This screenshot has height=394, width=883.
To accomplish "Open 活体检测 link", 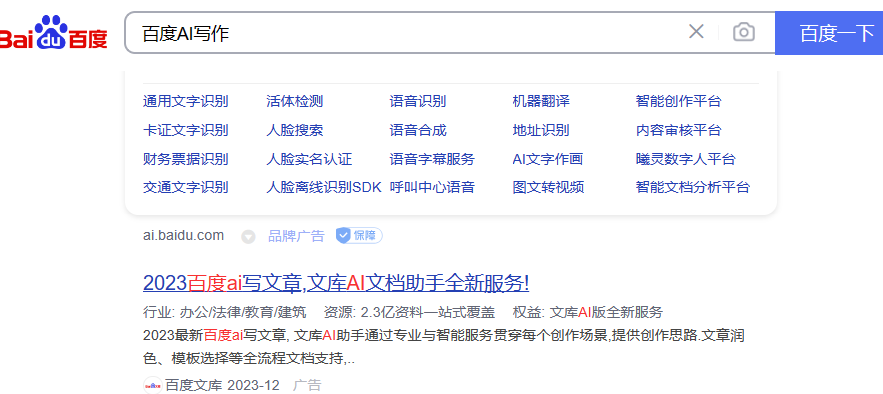I will tap(295, 101).
